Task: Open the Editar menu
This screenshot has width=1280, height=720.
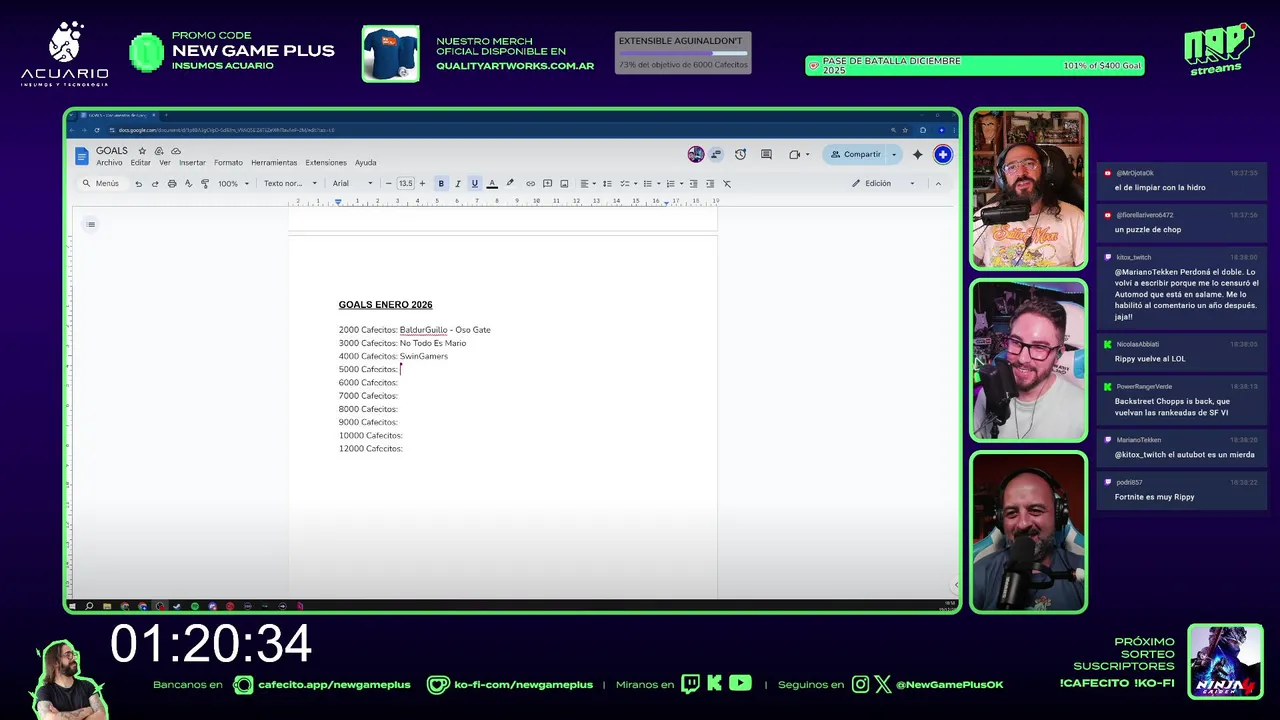Action: point(140,163)
